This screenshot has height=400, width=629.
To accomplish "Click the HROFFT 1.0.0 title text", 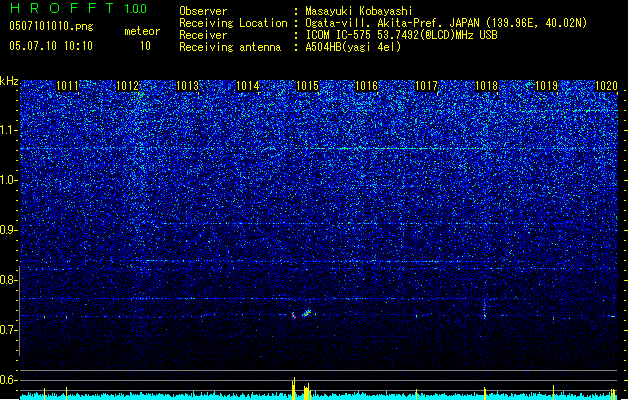I will click(x=78, y=8).
